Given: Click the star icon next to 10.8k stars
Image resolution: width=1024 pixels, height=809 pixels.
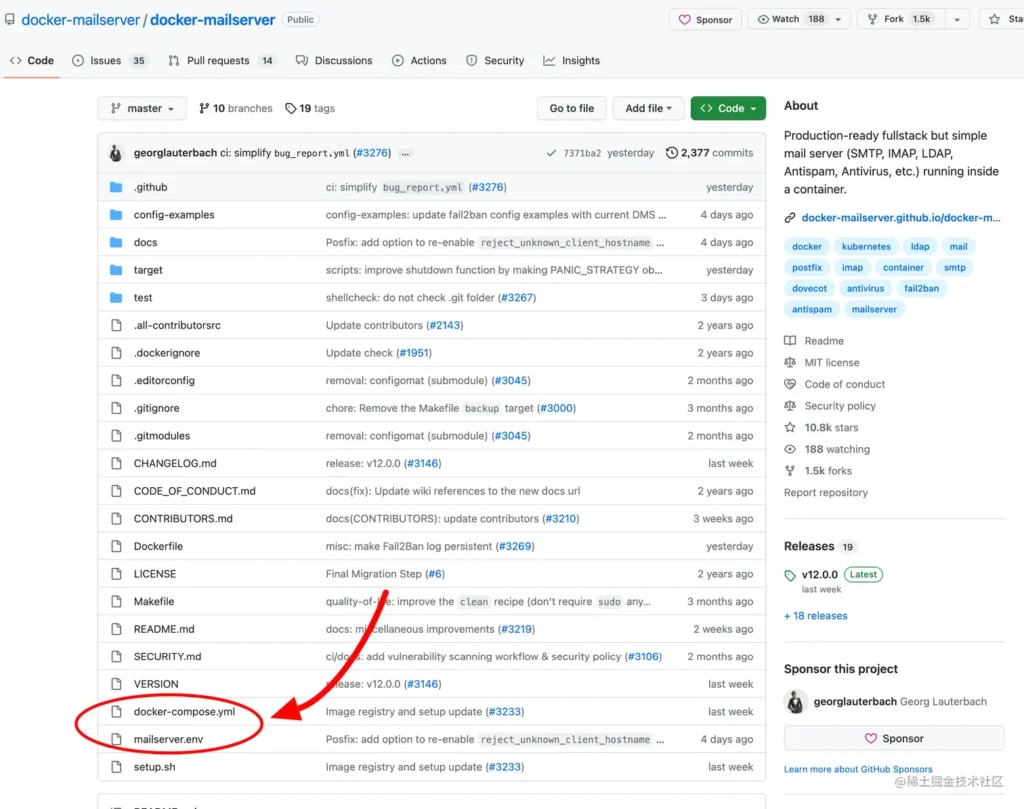Looking at the screenshot, I should (790, 428).
